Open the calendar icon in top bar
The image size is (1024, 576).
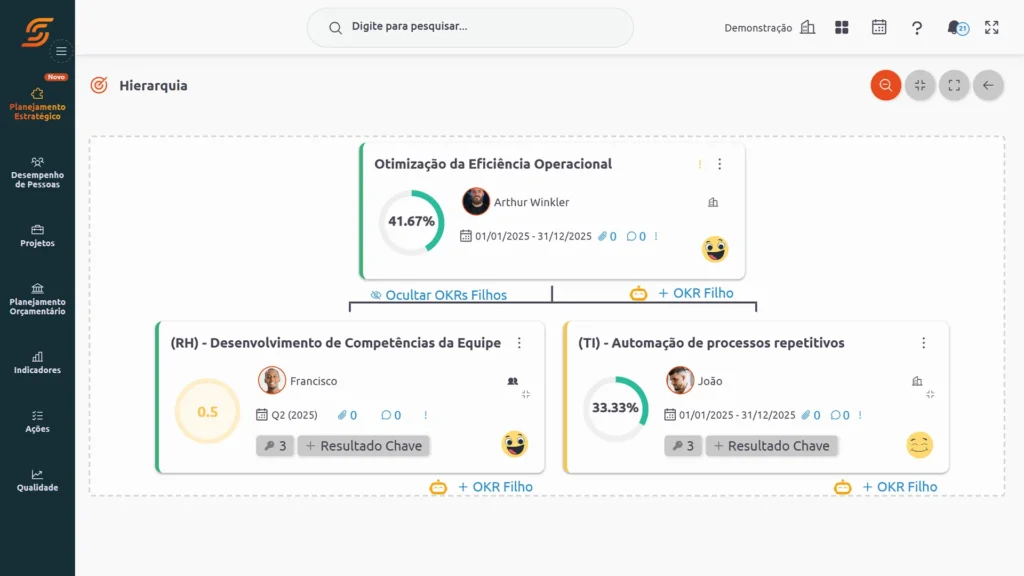(x=879, y=27)
